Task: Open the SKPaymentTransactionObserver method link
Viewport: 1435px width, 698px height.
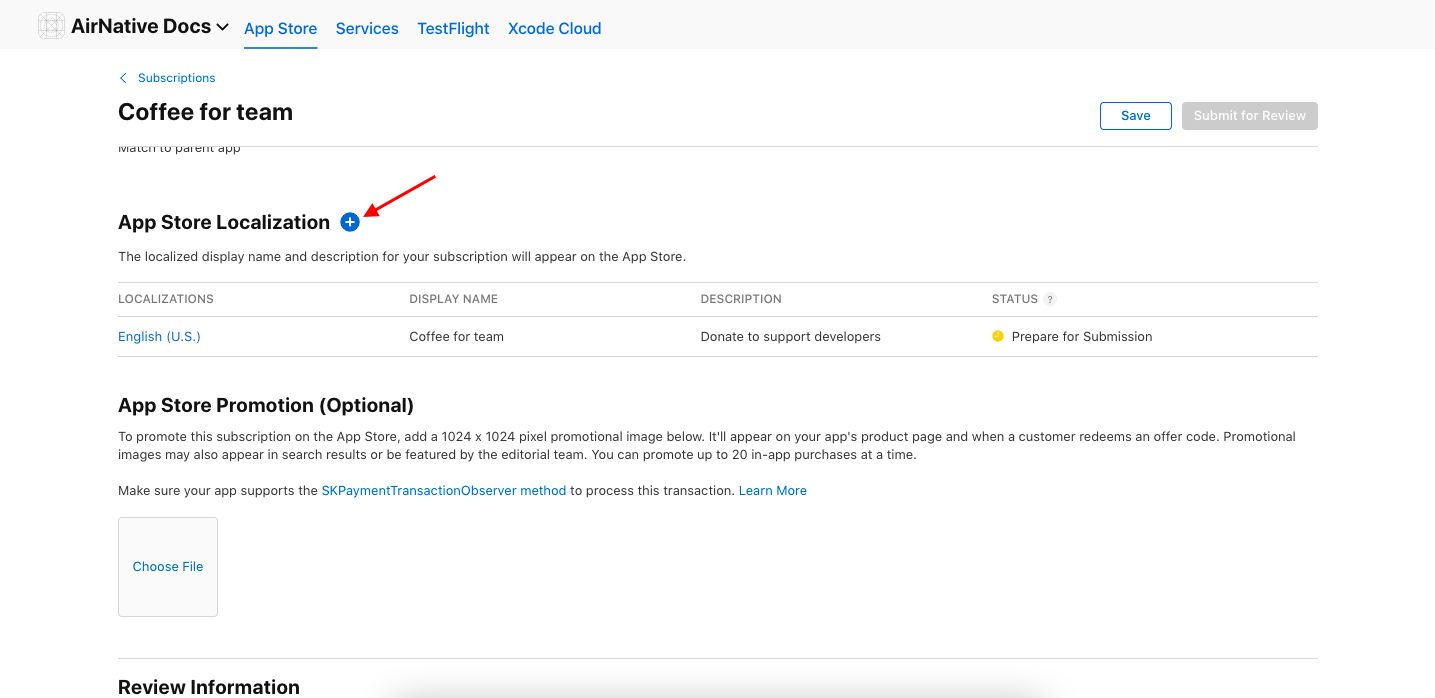Action: pyautogui.click(x=443, y=491)
